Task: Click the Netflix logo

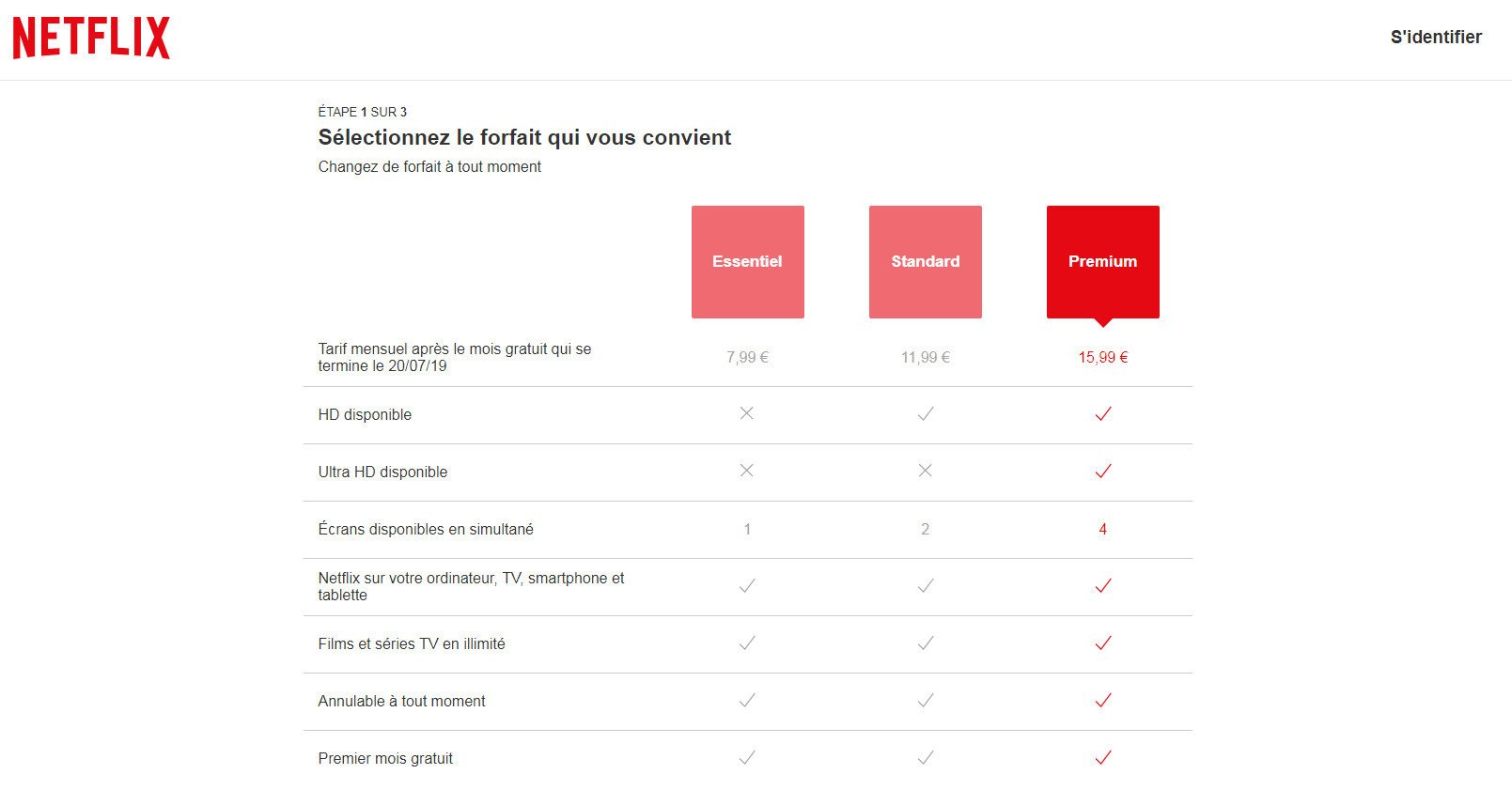Action: tap(91, 38)
